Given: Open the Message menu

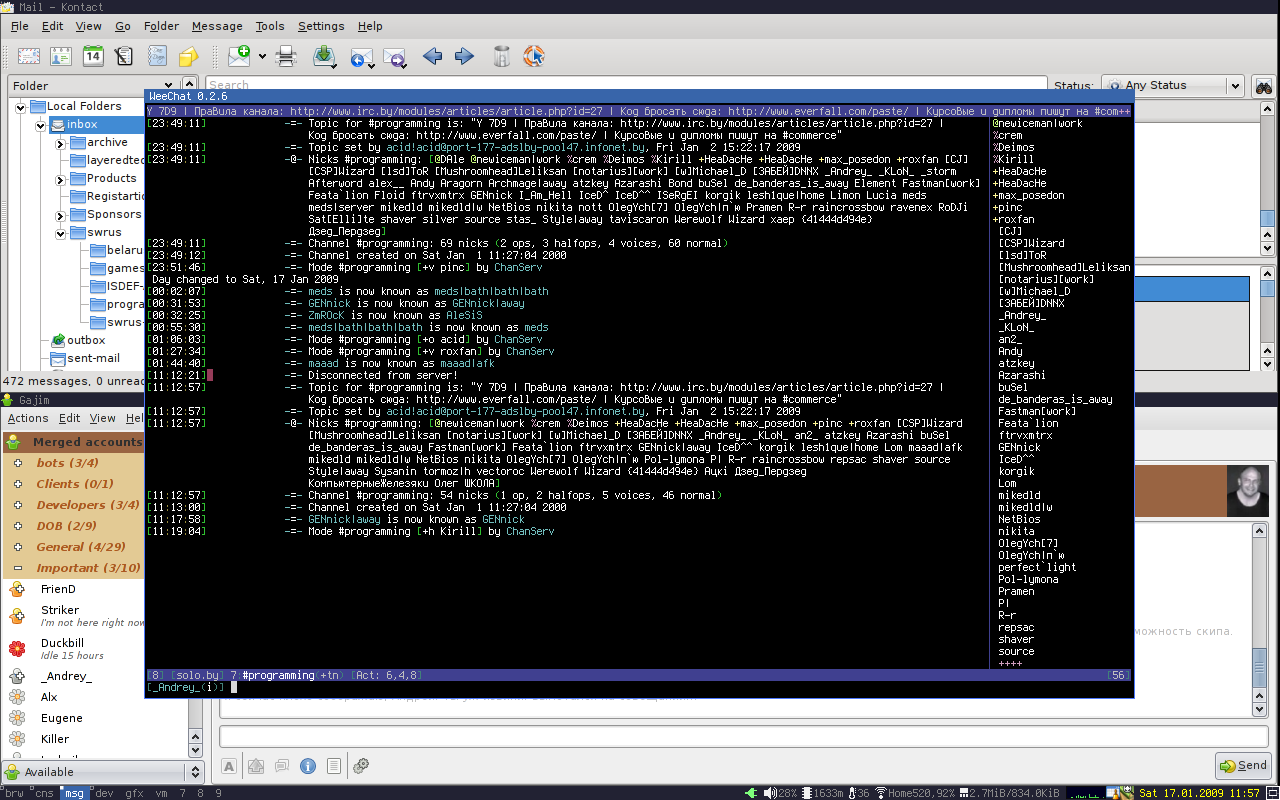Looking at the screenshot, I should [216, 26].
